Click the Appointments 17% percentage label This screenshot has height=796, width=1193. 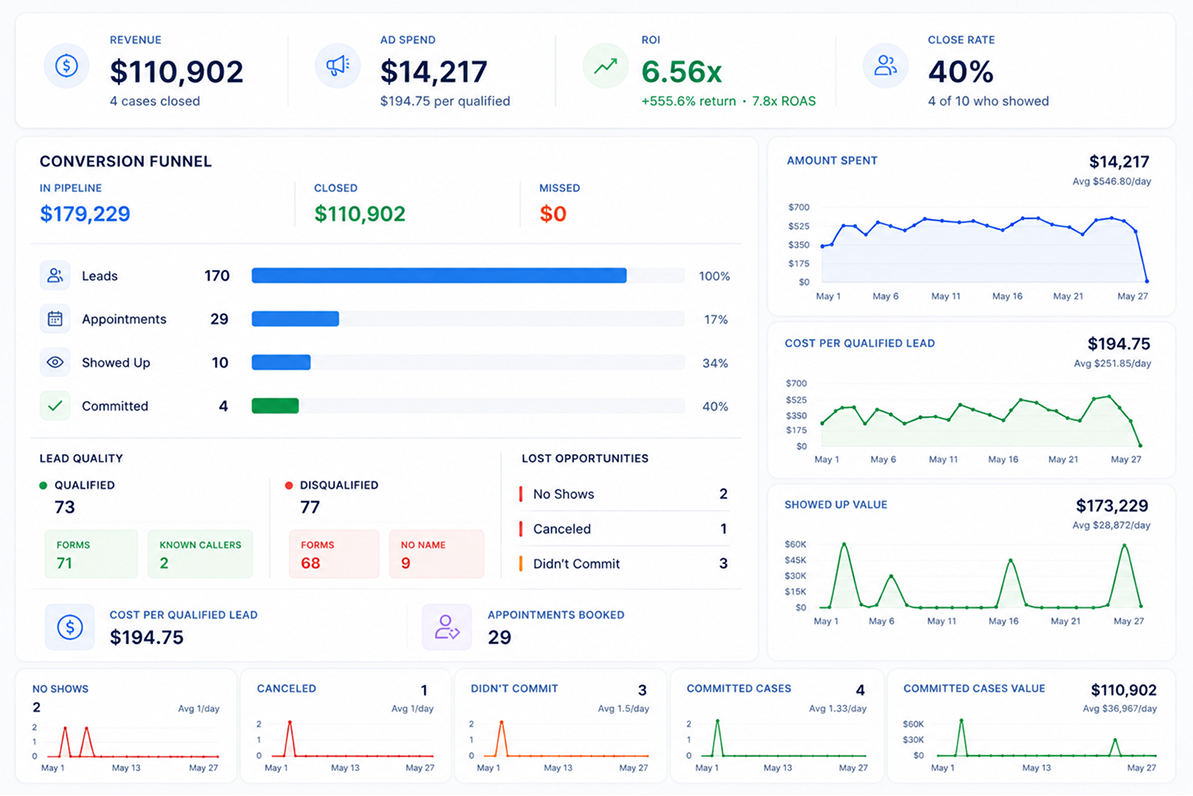click(x=716, y=320)
